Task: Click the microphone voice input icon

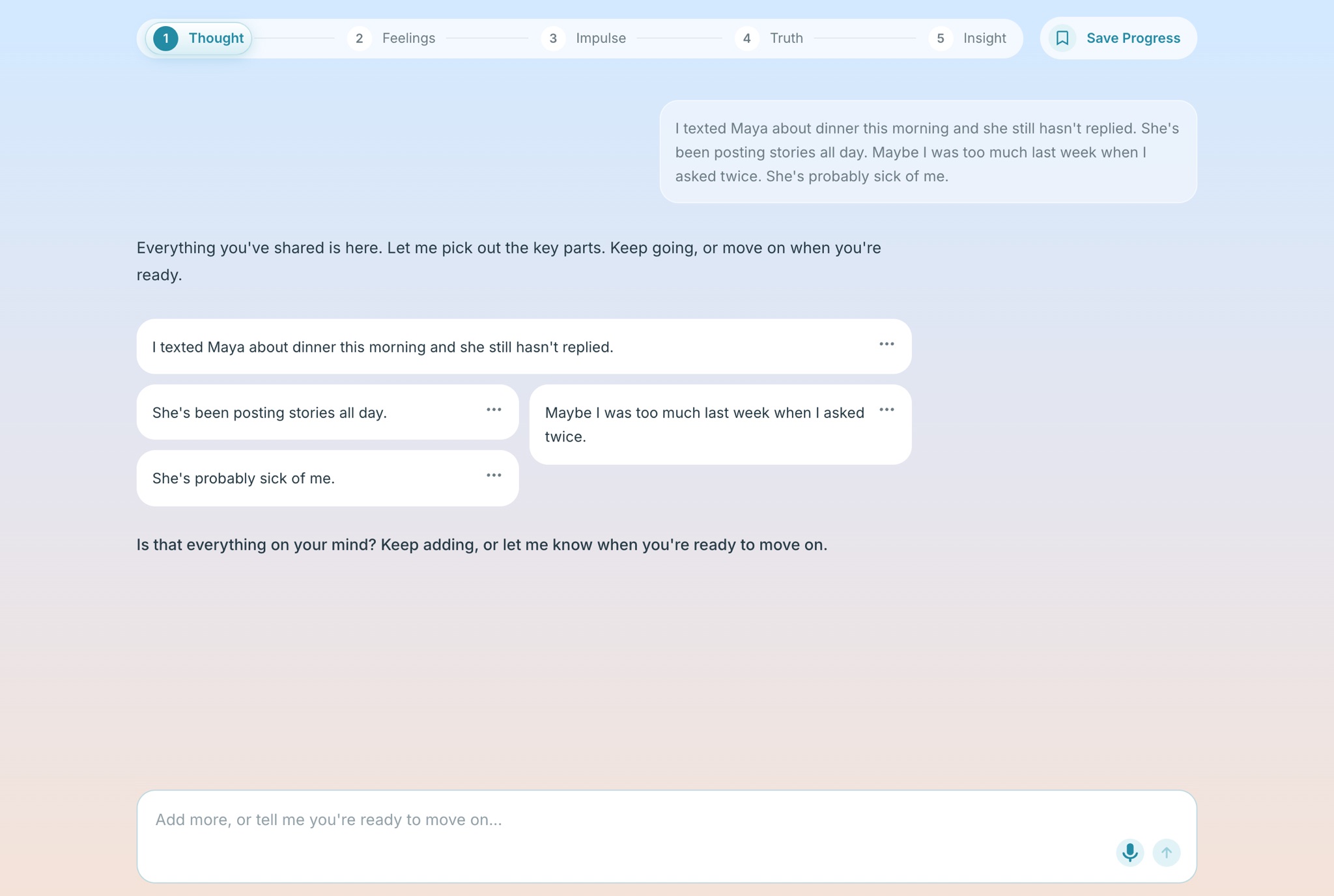Action: click(1130, 852)
